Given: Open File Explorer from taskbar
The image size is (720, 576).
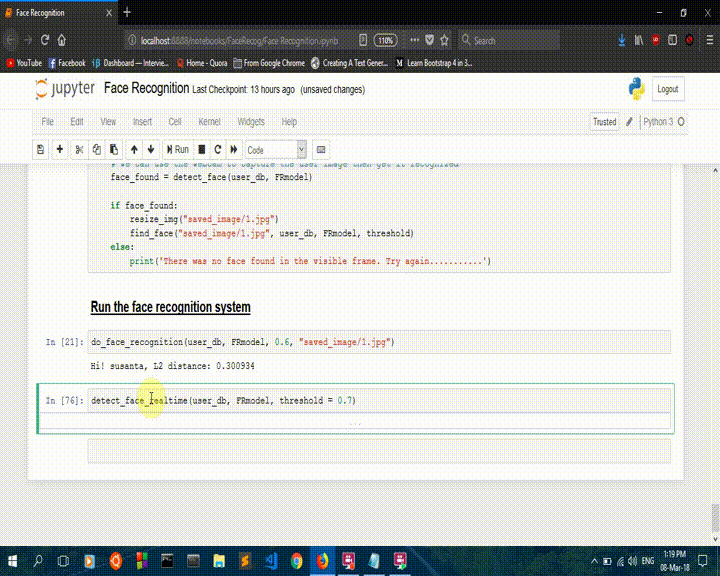Looking at the screenshot, I should [x=219, y=561].
